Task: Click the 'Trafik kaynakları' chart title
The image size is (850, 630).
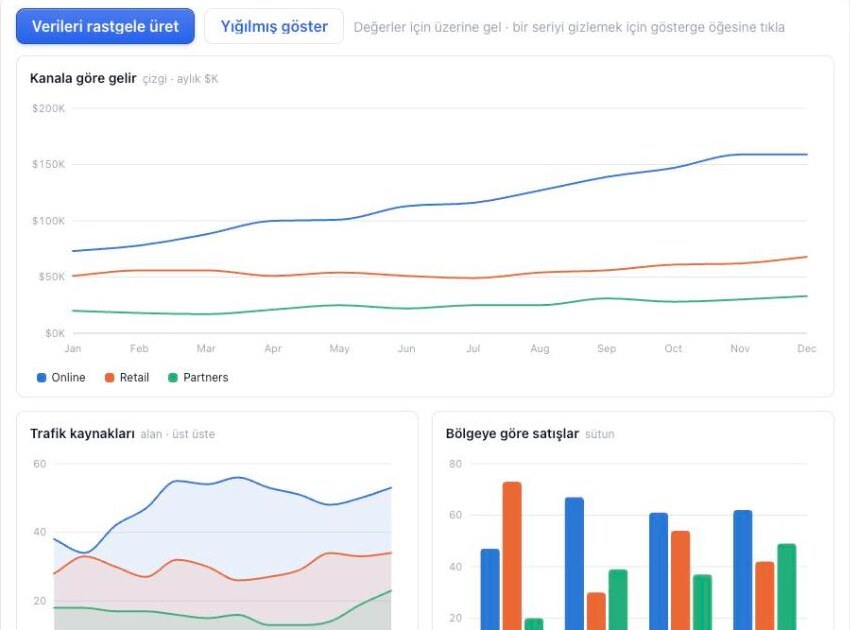Action: [82, 434]
